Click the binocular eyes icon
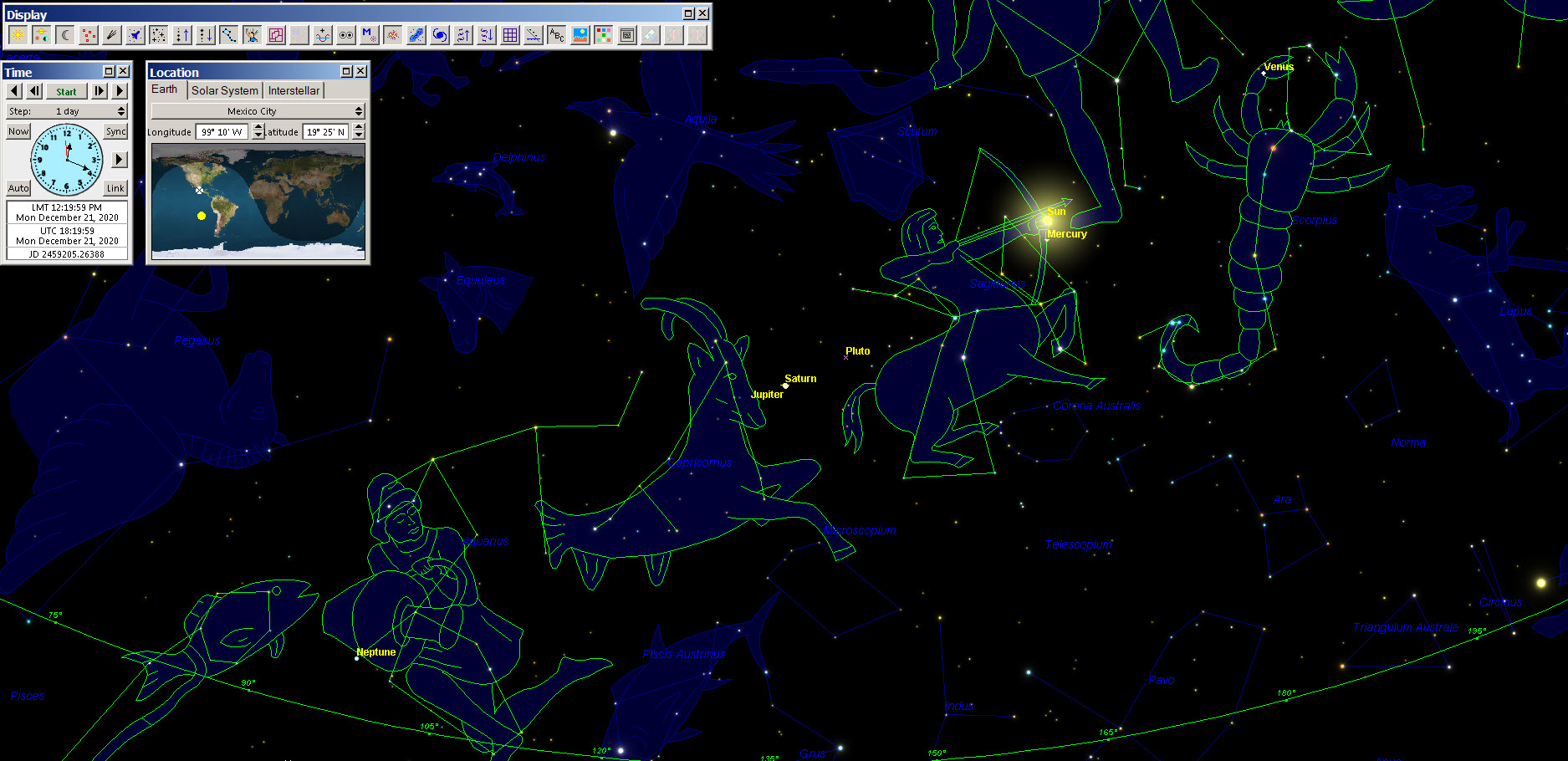The width and height of the screenshot is (1568, 761). click(345, 35)
